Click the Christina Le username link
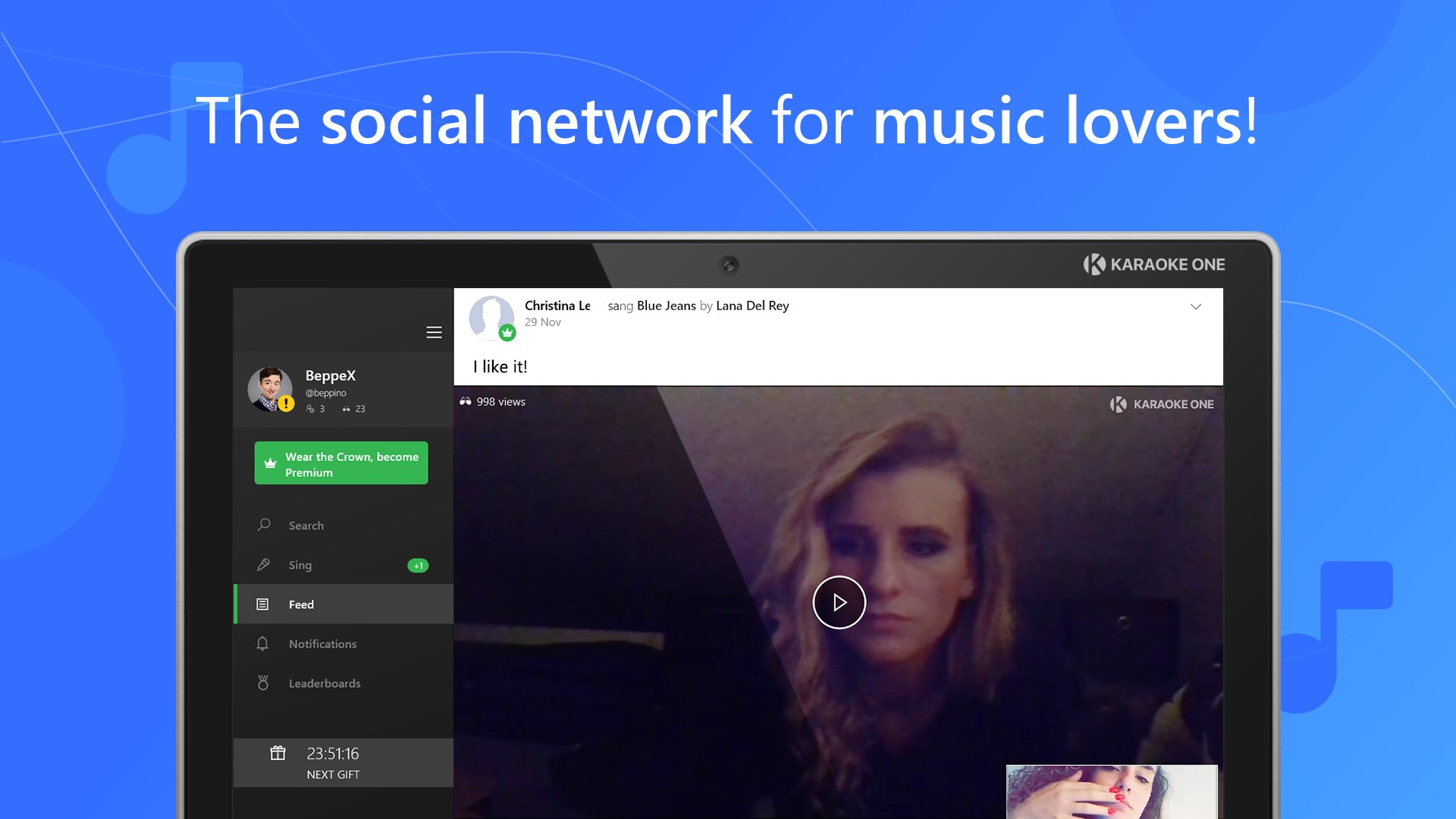Viewport: 1456px width, 819px height. coord(557,306)
